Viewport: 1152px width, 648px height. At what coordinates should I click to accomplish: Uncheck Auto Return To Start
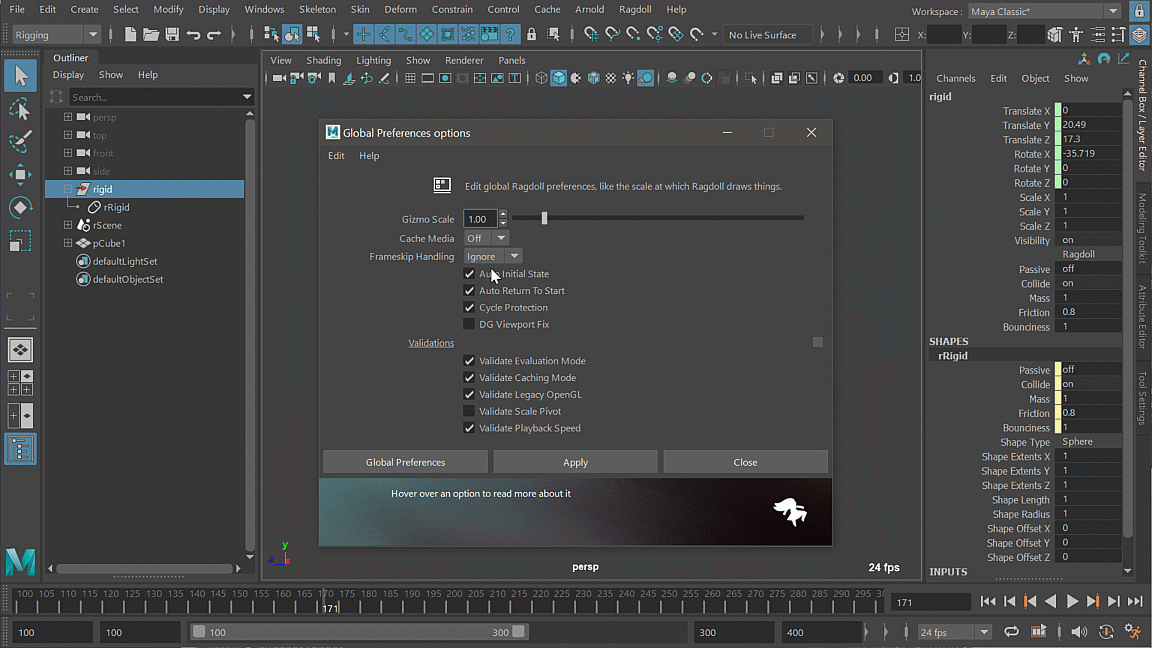pyautogui.click(x=469, y=290)
